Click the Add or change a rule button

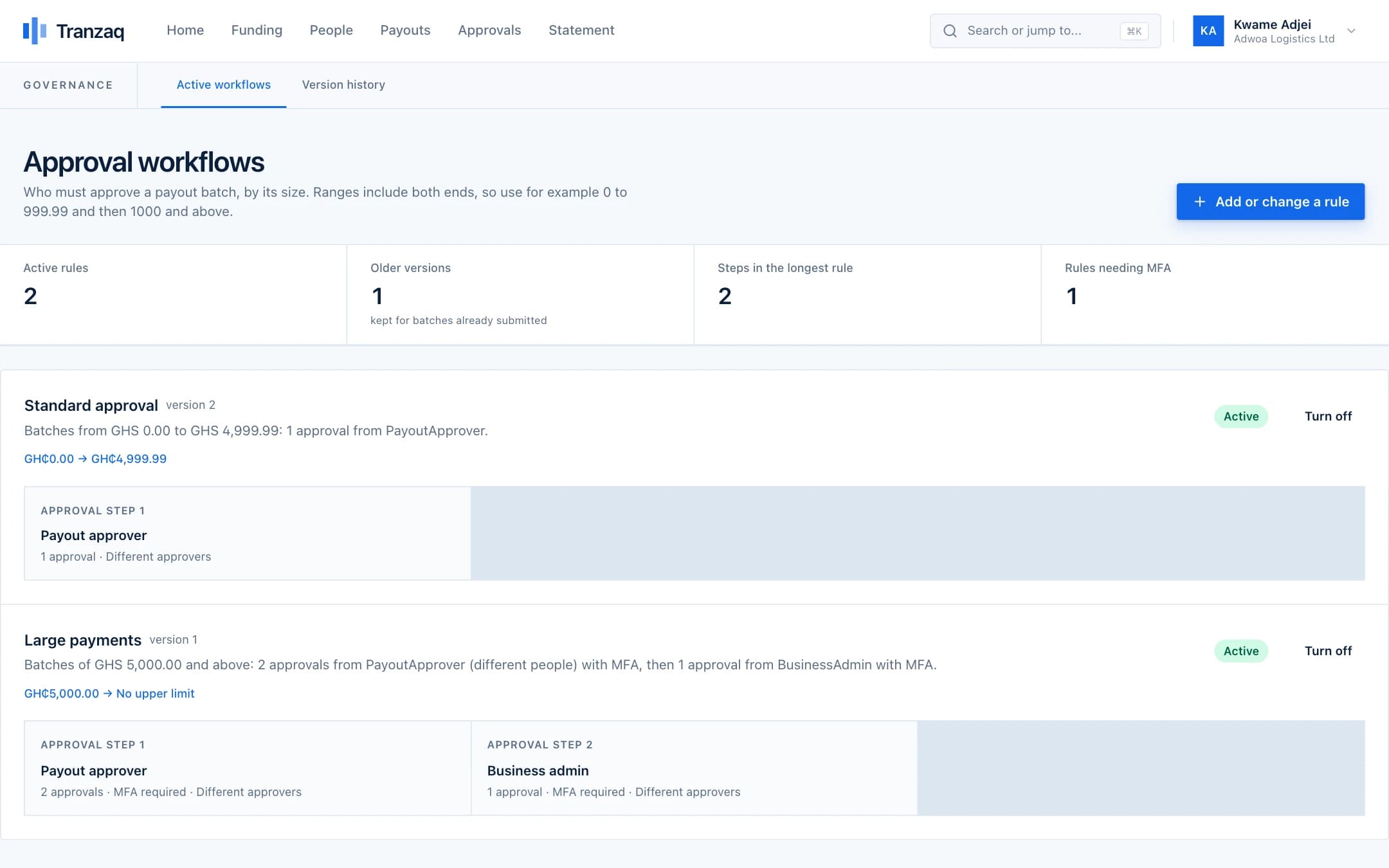coord(1270,202)
